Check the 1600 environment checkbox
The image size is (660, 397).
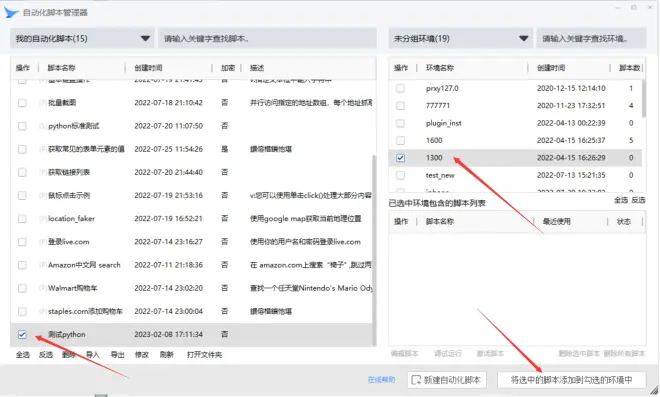point(400,140)
